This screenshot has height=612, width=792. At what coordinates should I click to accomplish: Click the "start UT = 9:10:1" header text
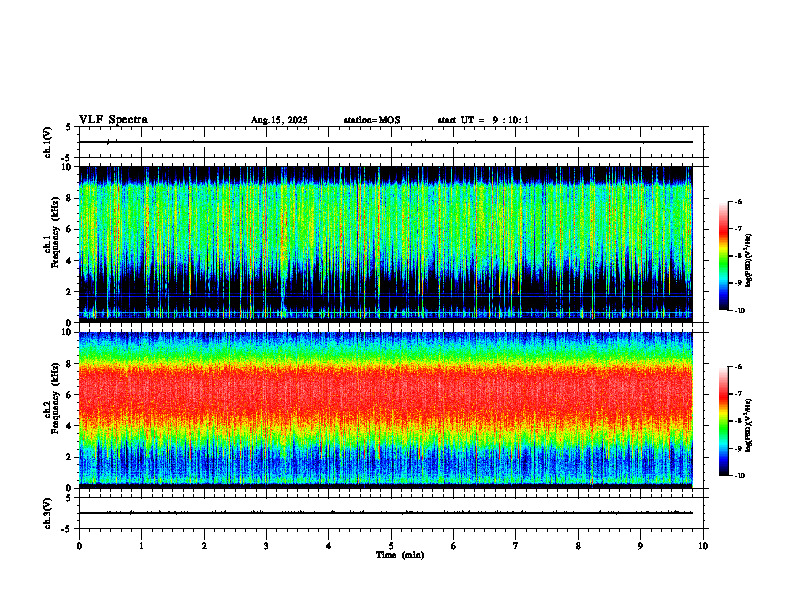[x=483, y=120]
